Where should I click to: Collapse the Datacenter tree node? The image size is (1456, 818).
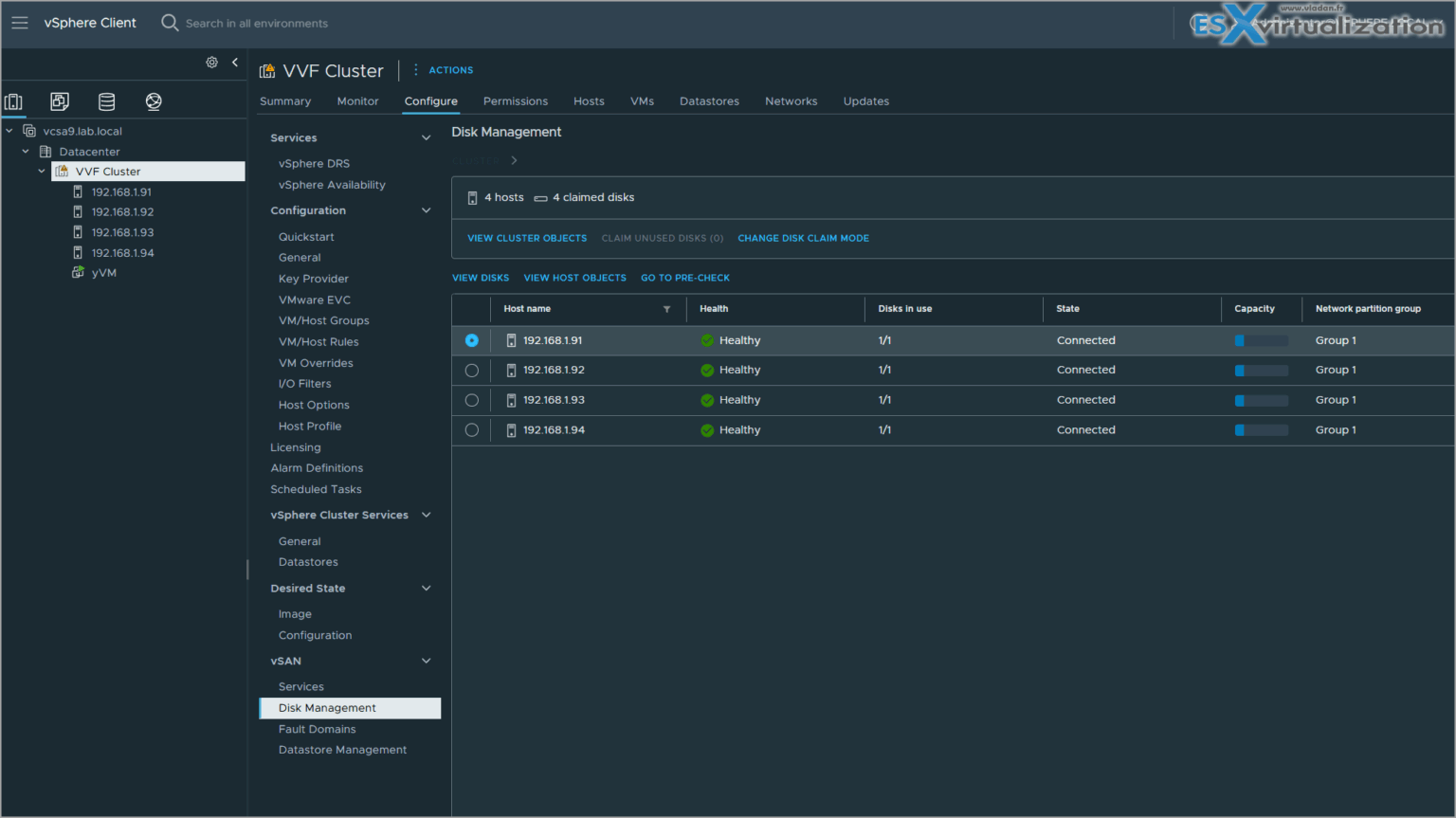(x=26, y=151)
